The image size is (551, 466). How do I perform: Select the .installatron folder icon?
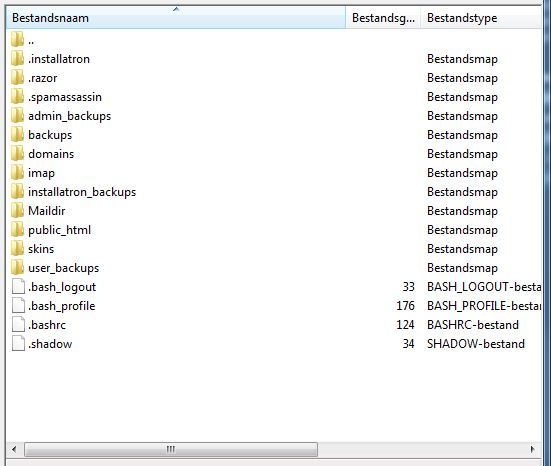pyautogui.click(x=18, y=58)
